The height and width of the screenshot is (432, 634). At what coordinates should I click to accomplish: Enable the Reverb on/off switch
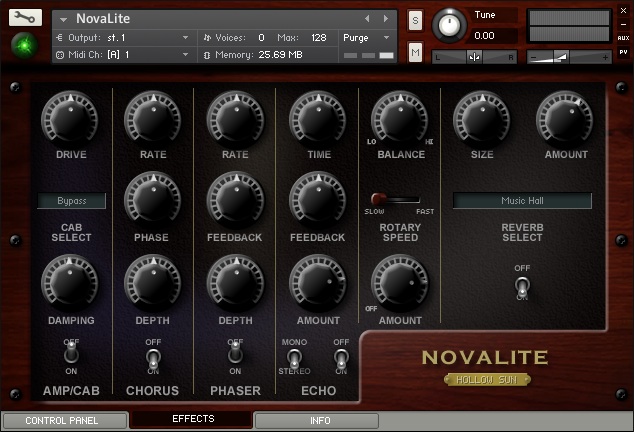pyautogui.click(x=521, y=285)
